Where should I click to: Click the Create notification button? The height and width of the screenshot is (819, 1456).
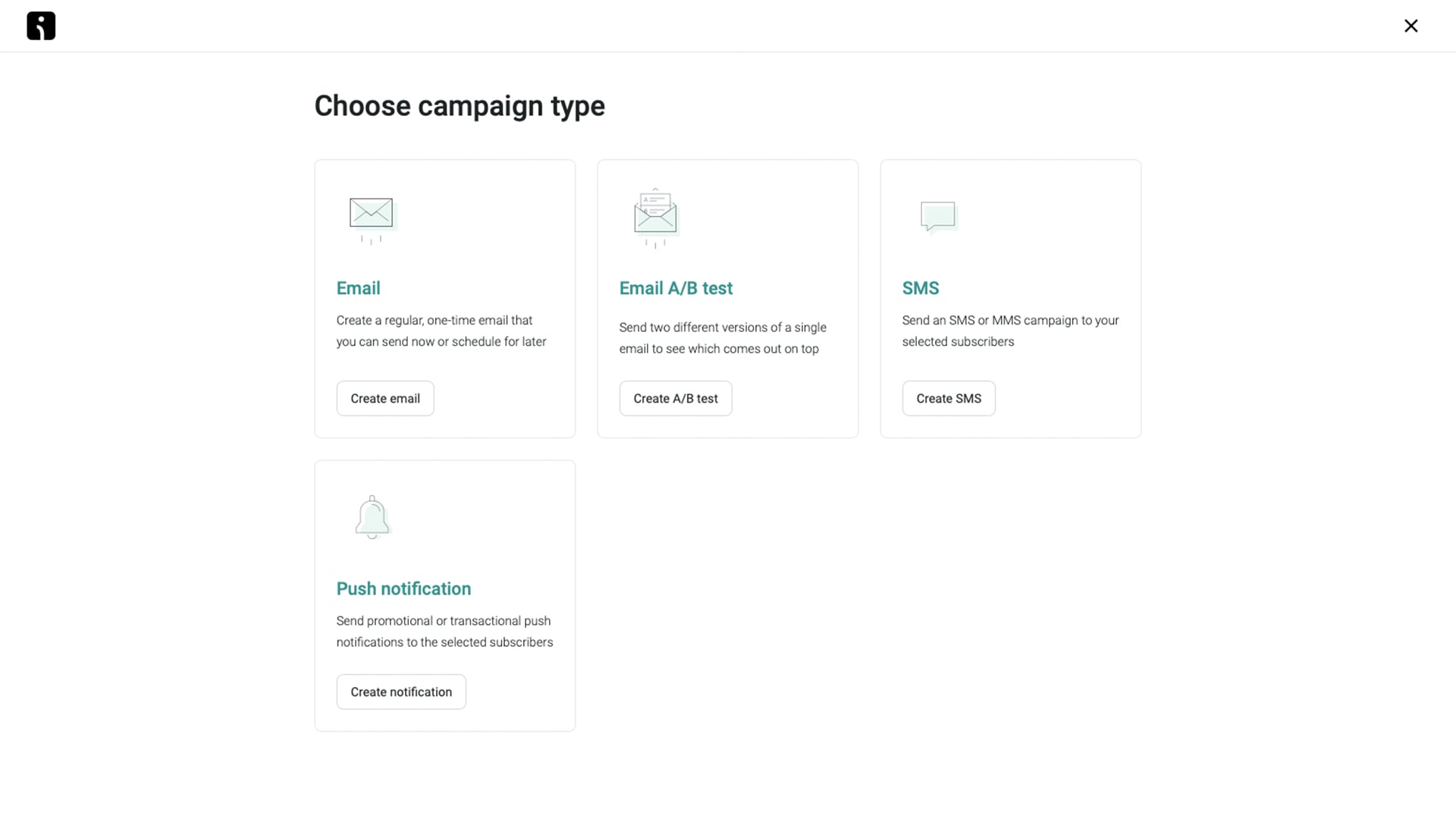[x=401, y=692]
